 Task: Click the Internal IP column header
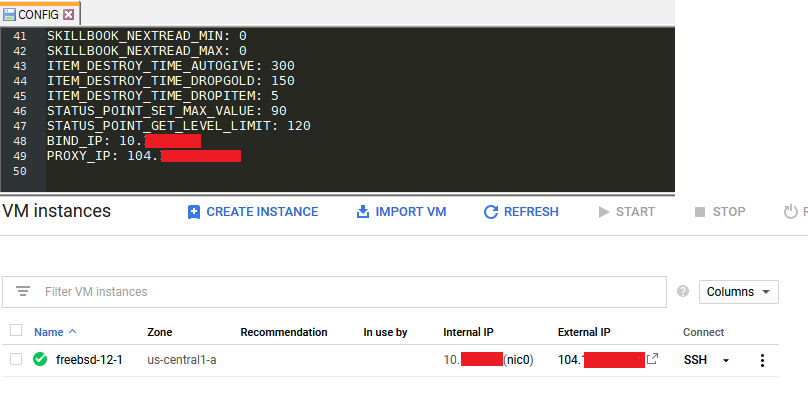click(468, 332)
